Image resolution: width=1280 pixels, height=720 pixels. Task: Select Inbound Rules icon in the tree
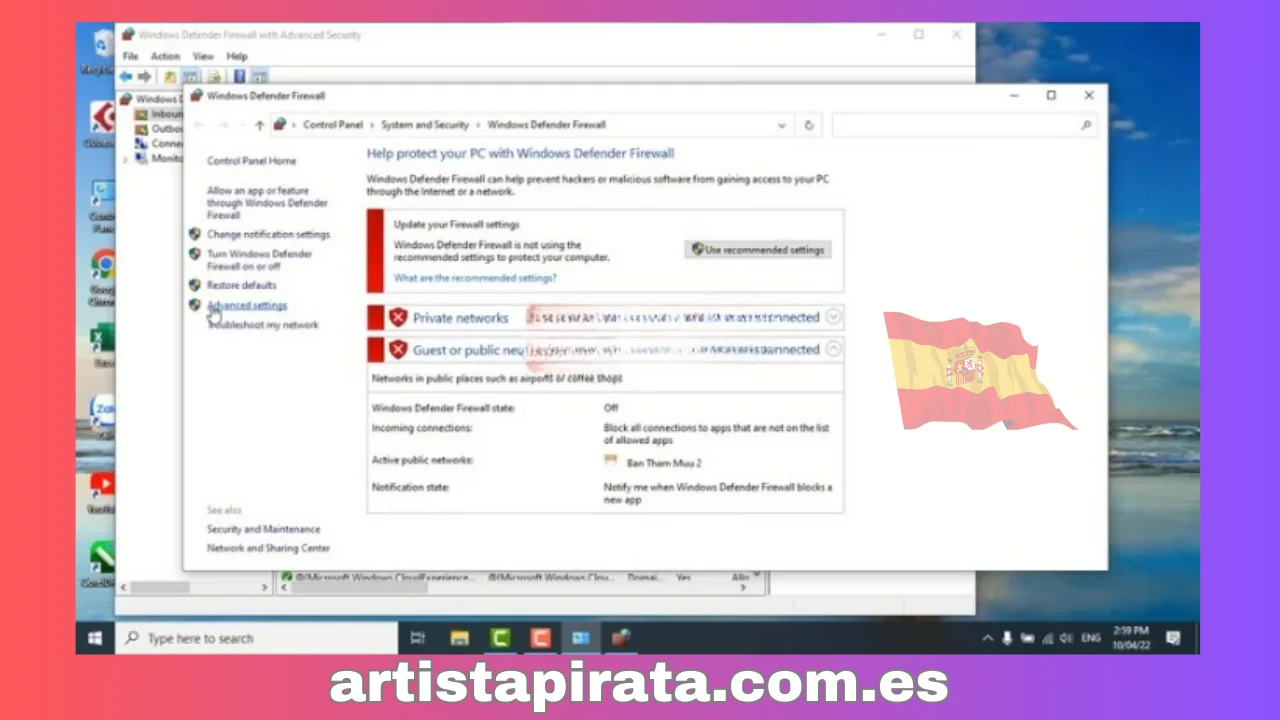coord(141,114)
